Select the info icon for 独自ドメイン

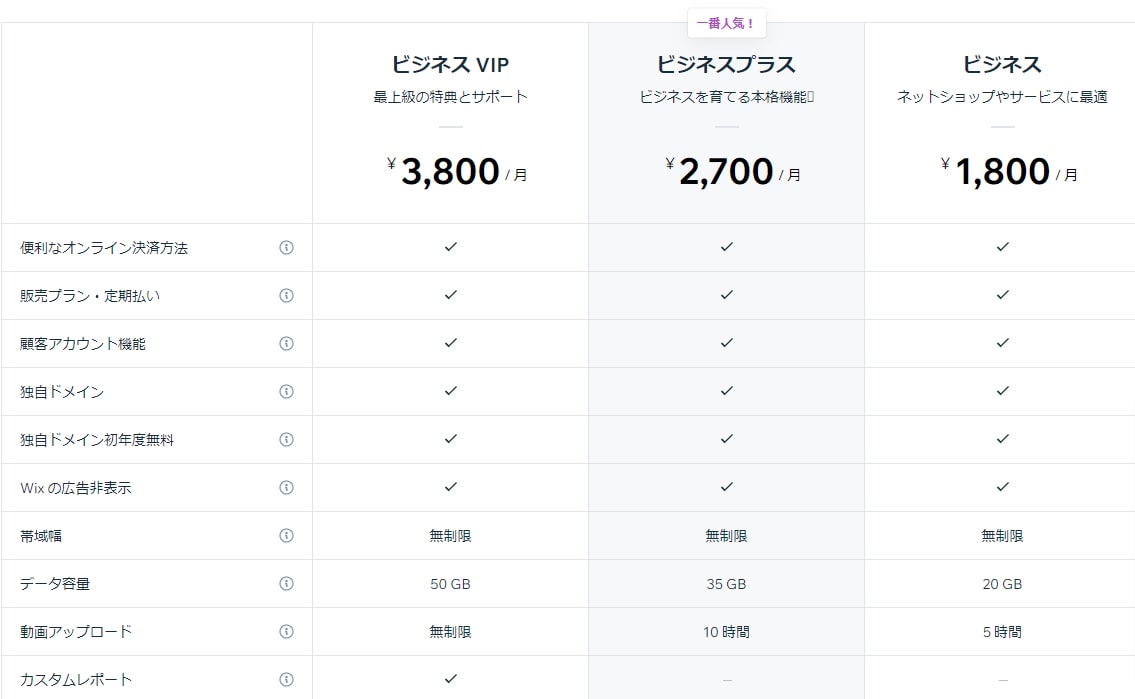[287, 391]
